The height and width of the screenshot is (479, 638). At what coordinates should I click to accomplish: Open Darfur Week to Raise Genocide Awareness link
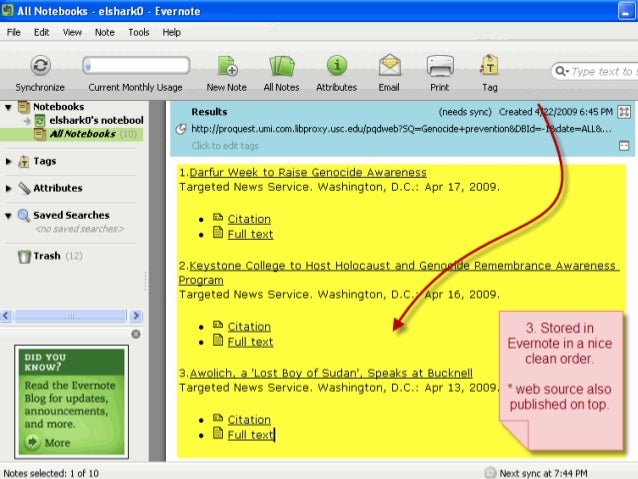pyautogui.click(x=308, y=173)
